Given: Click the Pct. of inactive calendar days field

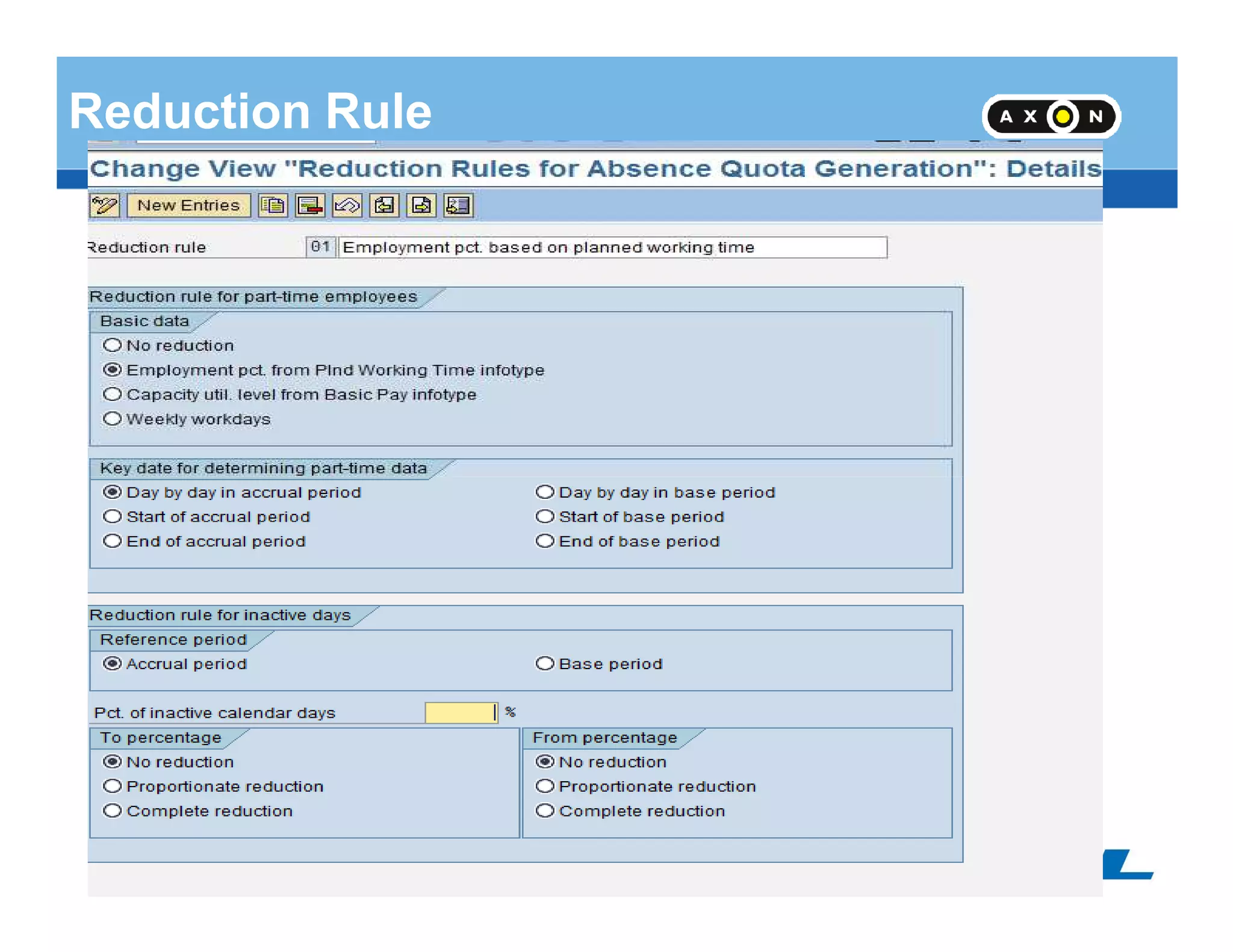Looking at the screenshot, I should tap(461, 712).
